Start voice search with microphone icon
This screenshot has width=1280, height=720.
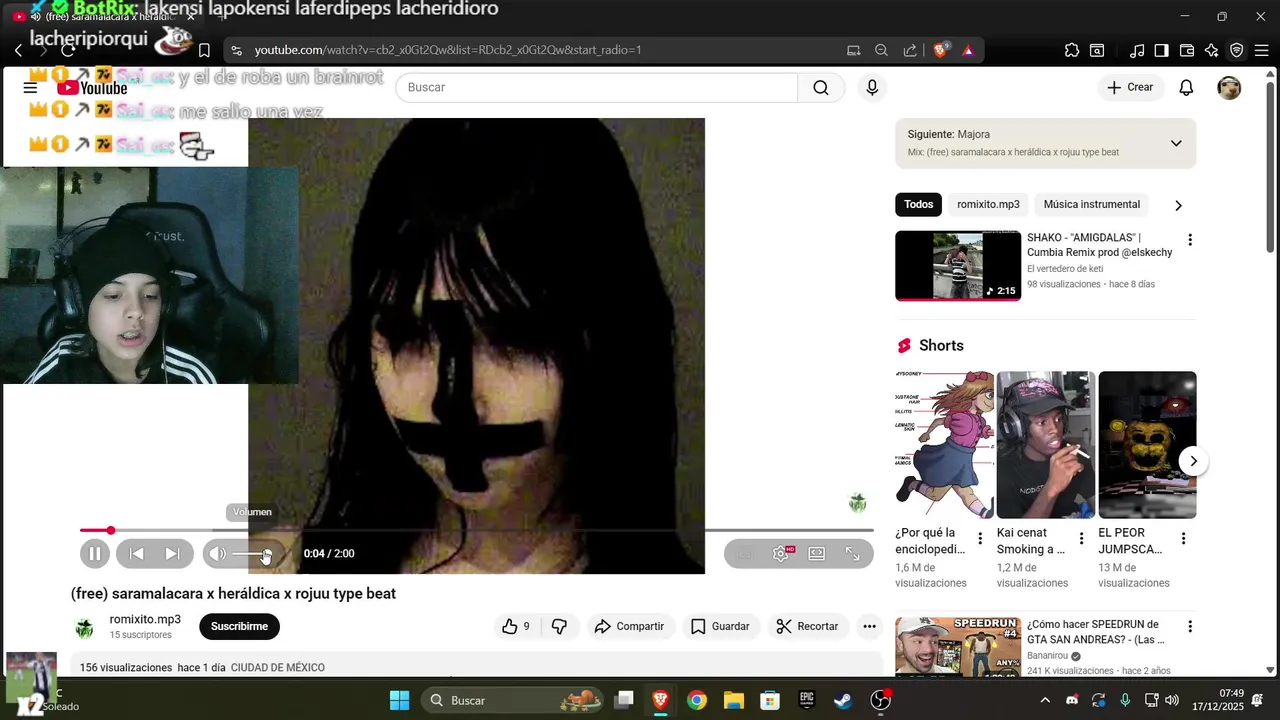pos(872,87)
